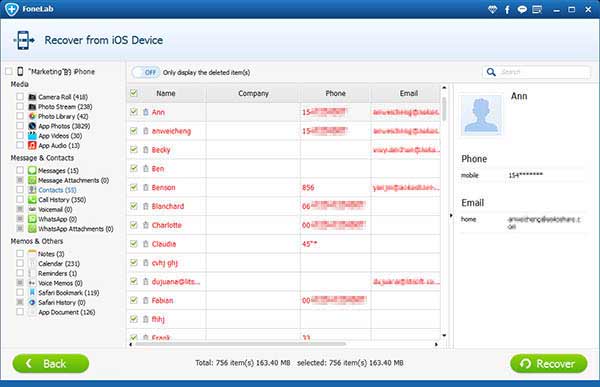Click the horizontal scrollbar right arrow
Viewport: 600px width, 387px height.
tap(436, 344)
